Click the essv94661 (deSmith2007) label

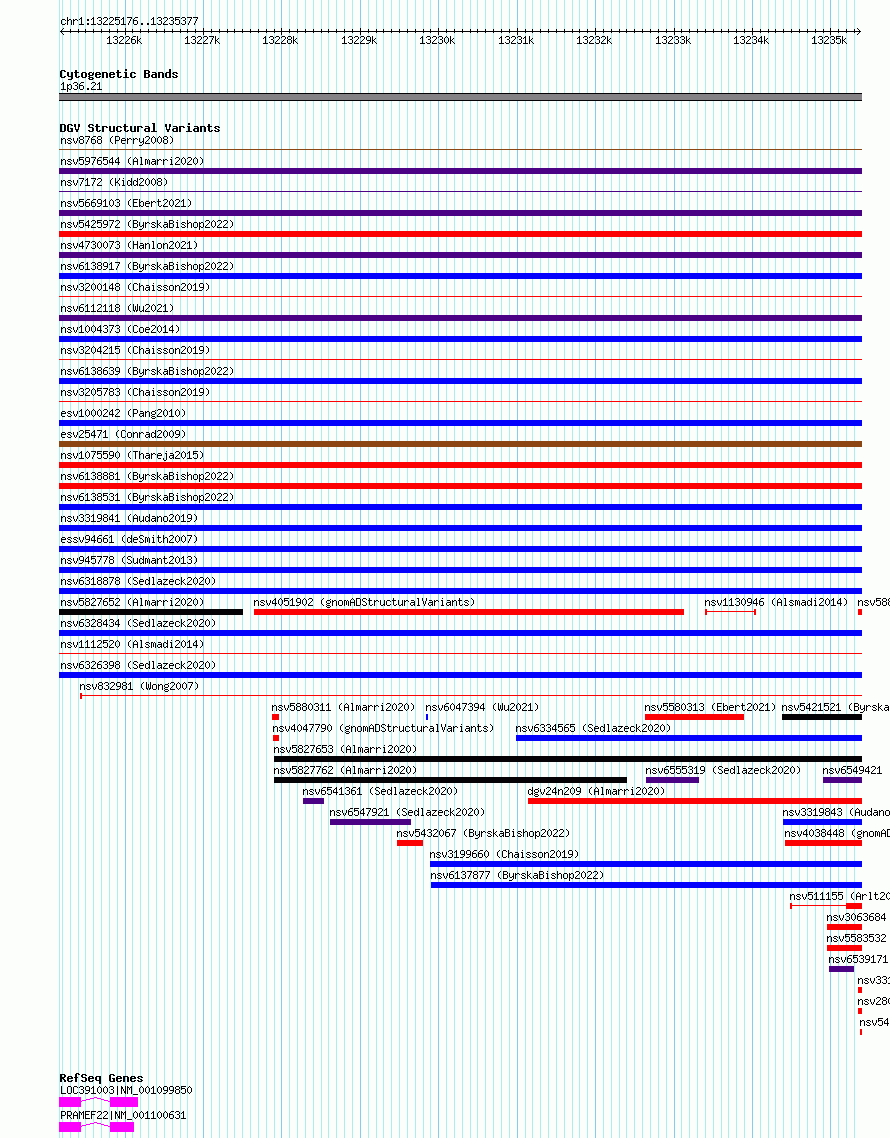tap(129, 540)
